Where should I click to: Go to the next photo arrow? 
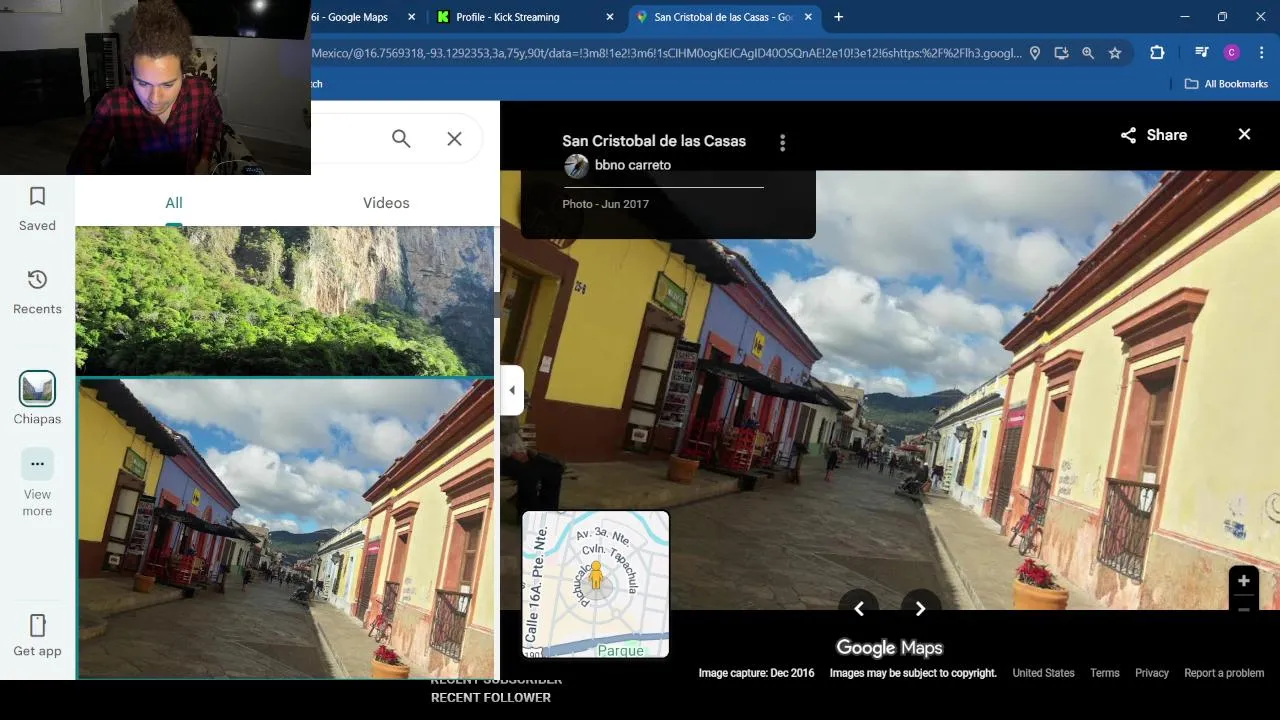[920, 608]
